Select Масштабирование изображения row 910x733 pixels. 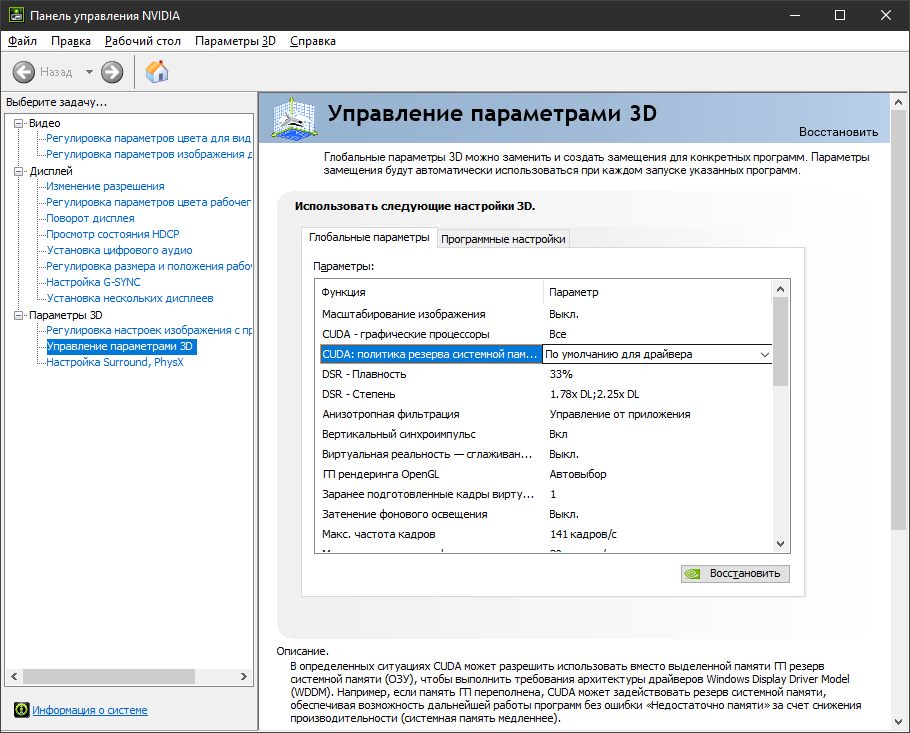546,314
